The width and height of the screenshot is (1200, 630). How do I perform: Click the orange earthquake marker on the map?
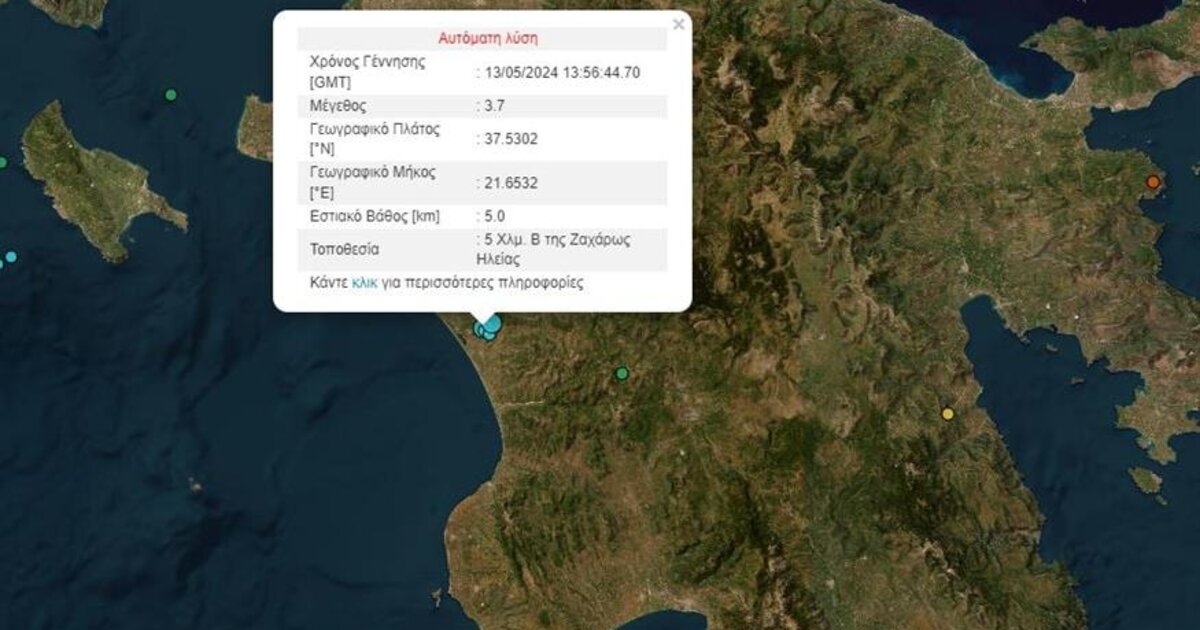pos(1153,182)
